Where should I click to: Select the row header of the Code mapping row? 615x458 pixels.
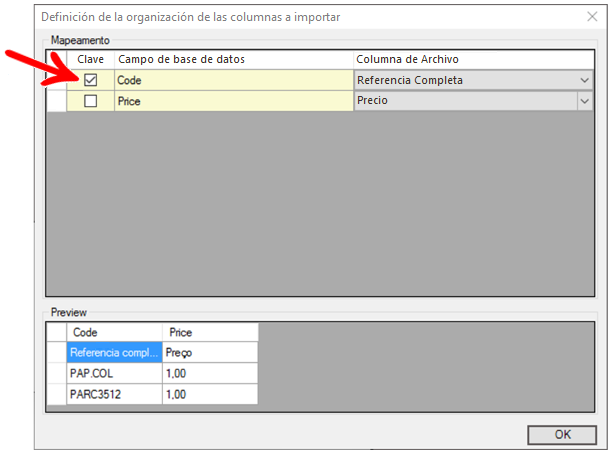point(56,80)
